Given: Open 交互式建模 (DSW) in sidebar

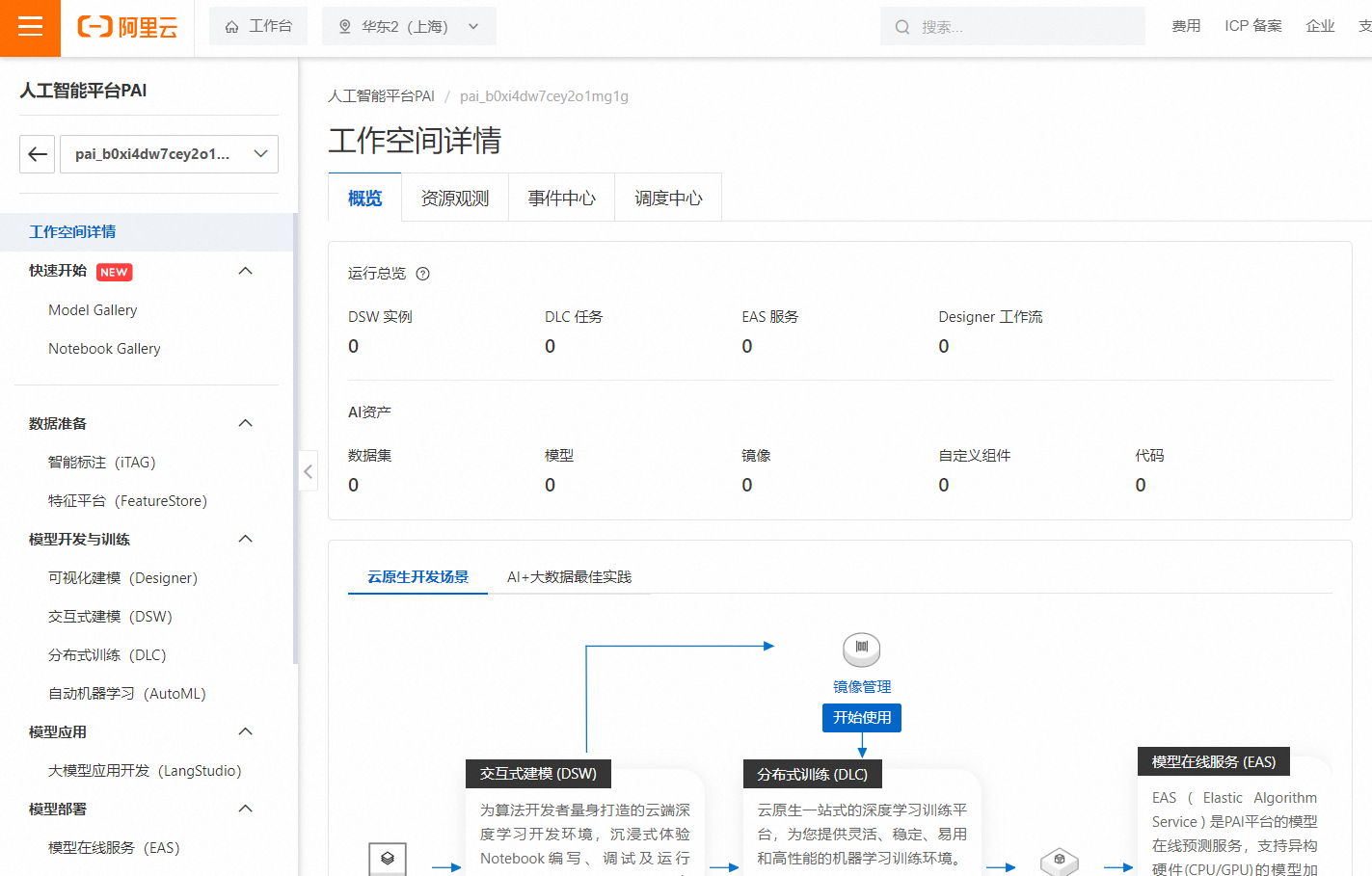Looking at the screenshot, I should 110,617.
